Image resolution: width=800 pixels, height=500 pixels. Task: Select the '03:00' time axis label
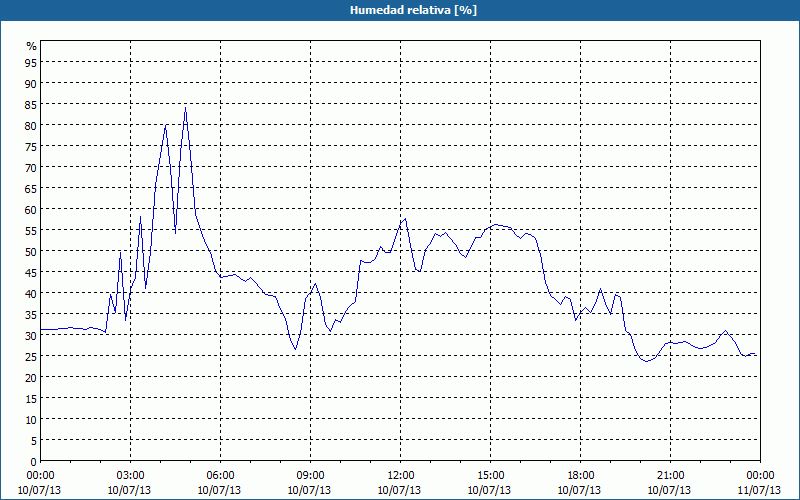pos(131,476)
